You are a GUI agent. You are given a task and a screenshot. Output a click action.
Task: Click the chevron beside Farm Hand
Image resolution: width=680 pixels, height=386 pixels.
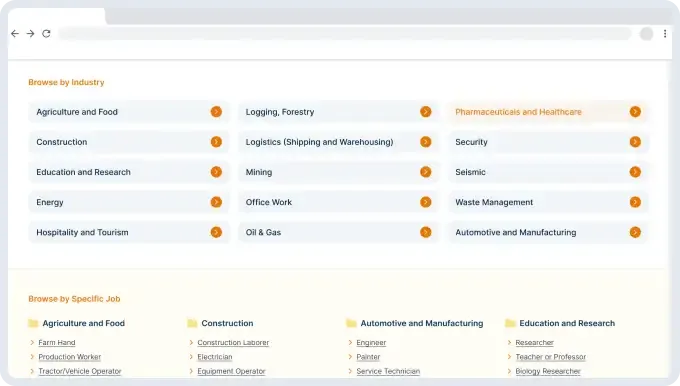pyautogui.click(x=32, y=343)
